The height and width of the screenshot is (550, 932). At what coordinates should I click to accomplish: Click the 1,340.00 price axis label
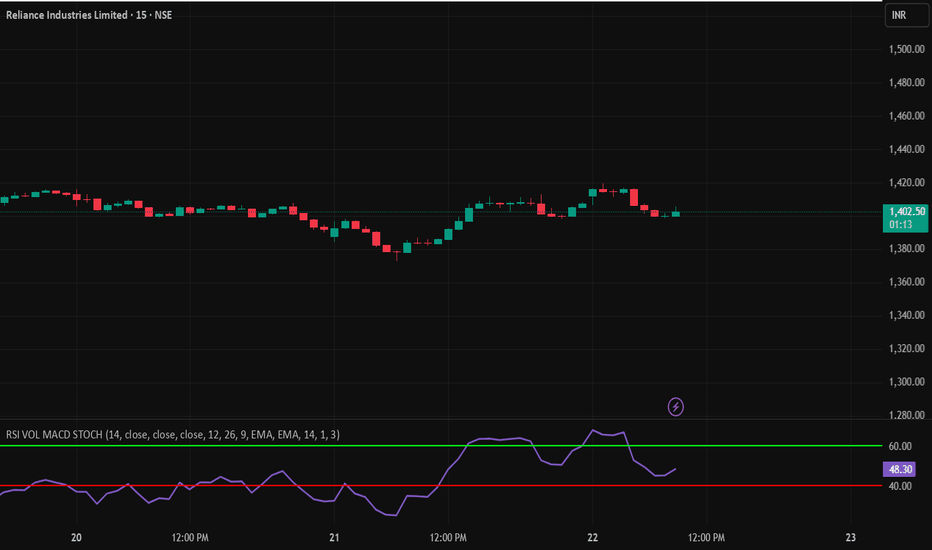(x=906, y=315)
